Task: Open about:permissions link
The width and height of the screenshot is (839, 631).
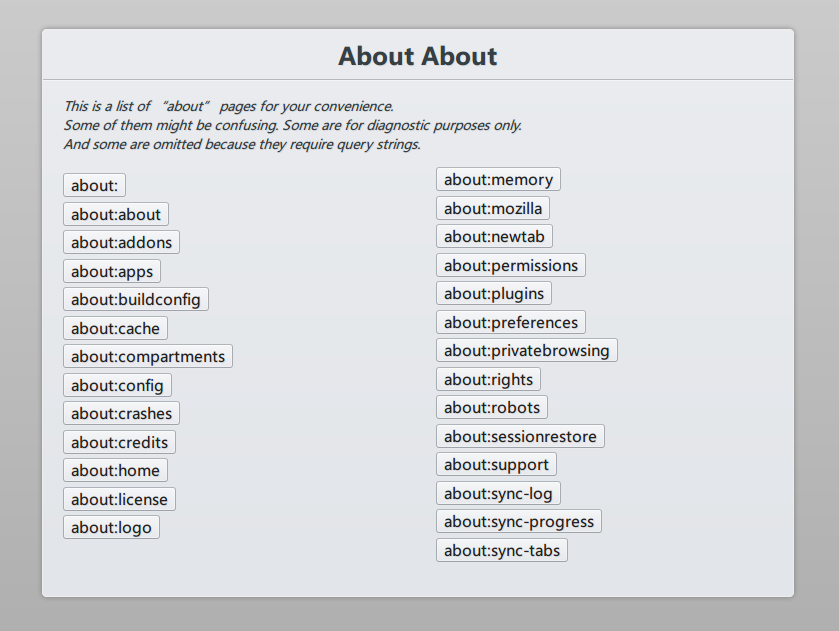Action: pos(510,265)
